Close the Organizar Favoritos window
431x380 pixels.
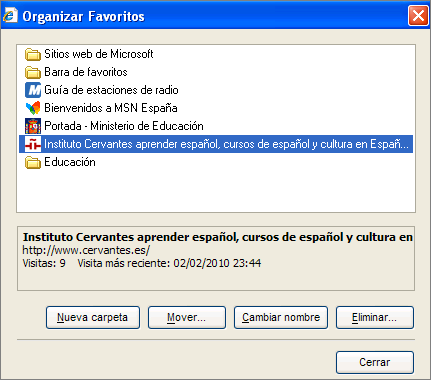[x=418, y=15]
